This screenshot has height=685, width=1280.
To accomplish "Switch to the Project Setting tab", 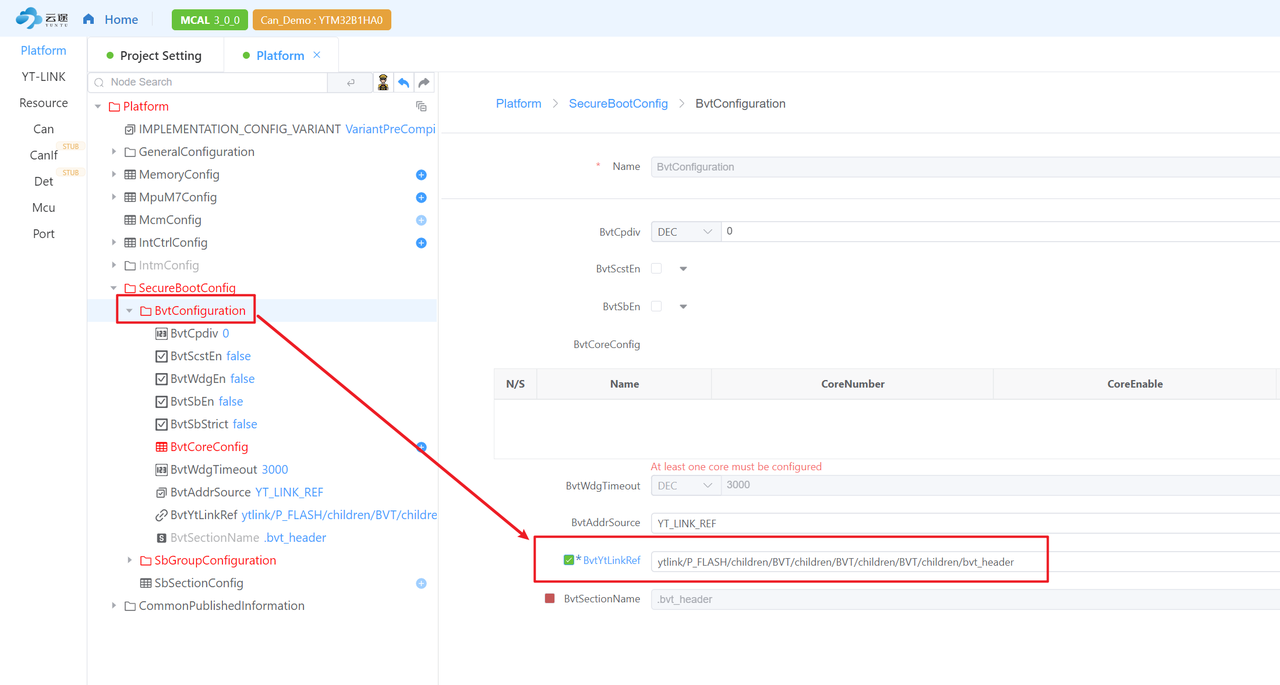I will [x=154, y=55].
